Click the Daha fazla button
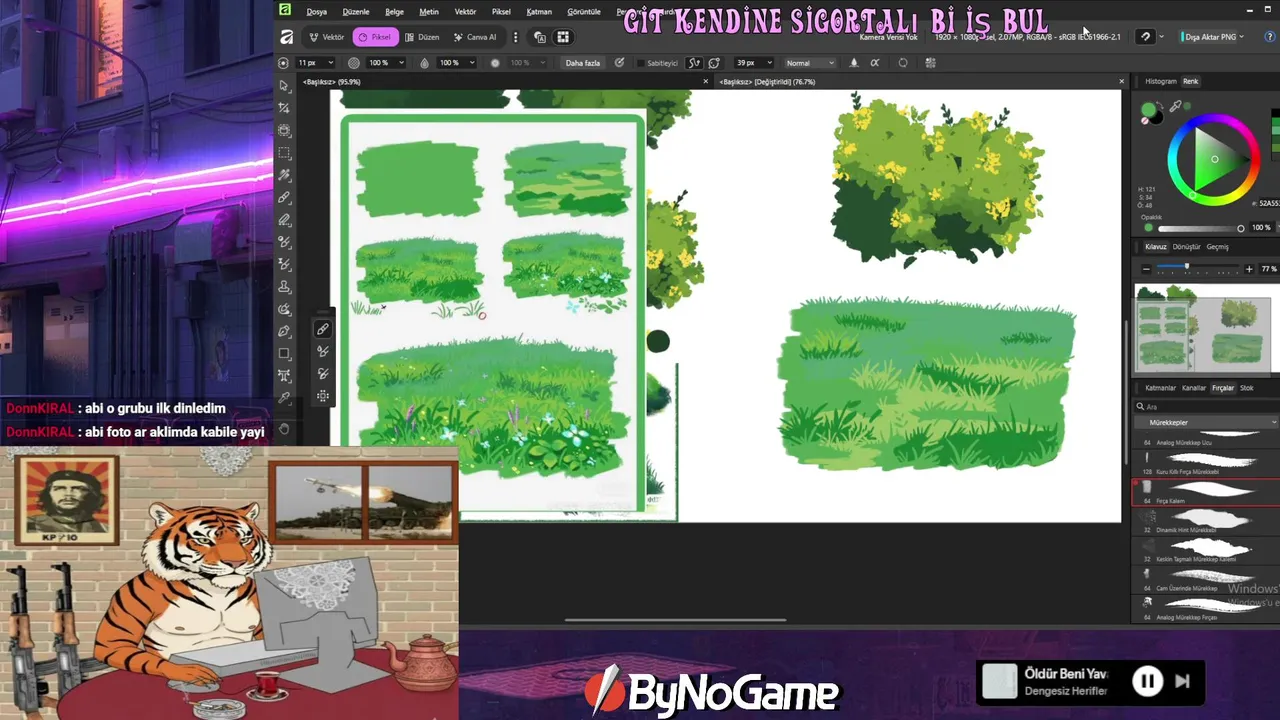The height and width of the screenshot is (720, 1280). [583, 63]
